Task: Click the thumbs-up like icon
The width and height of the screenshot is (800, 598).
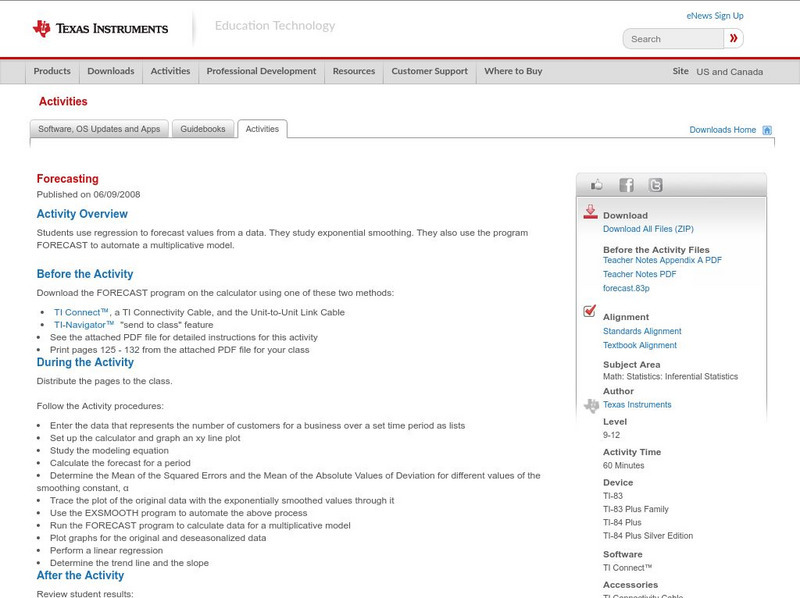Action: pyautogui.click(x=596, y=185)
